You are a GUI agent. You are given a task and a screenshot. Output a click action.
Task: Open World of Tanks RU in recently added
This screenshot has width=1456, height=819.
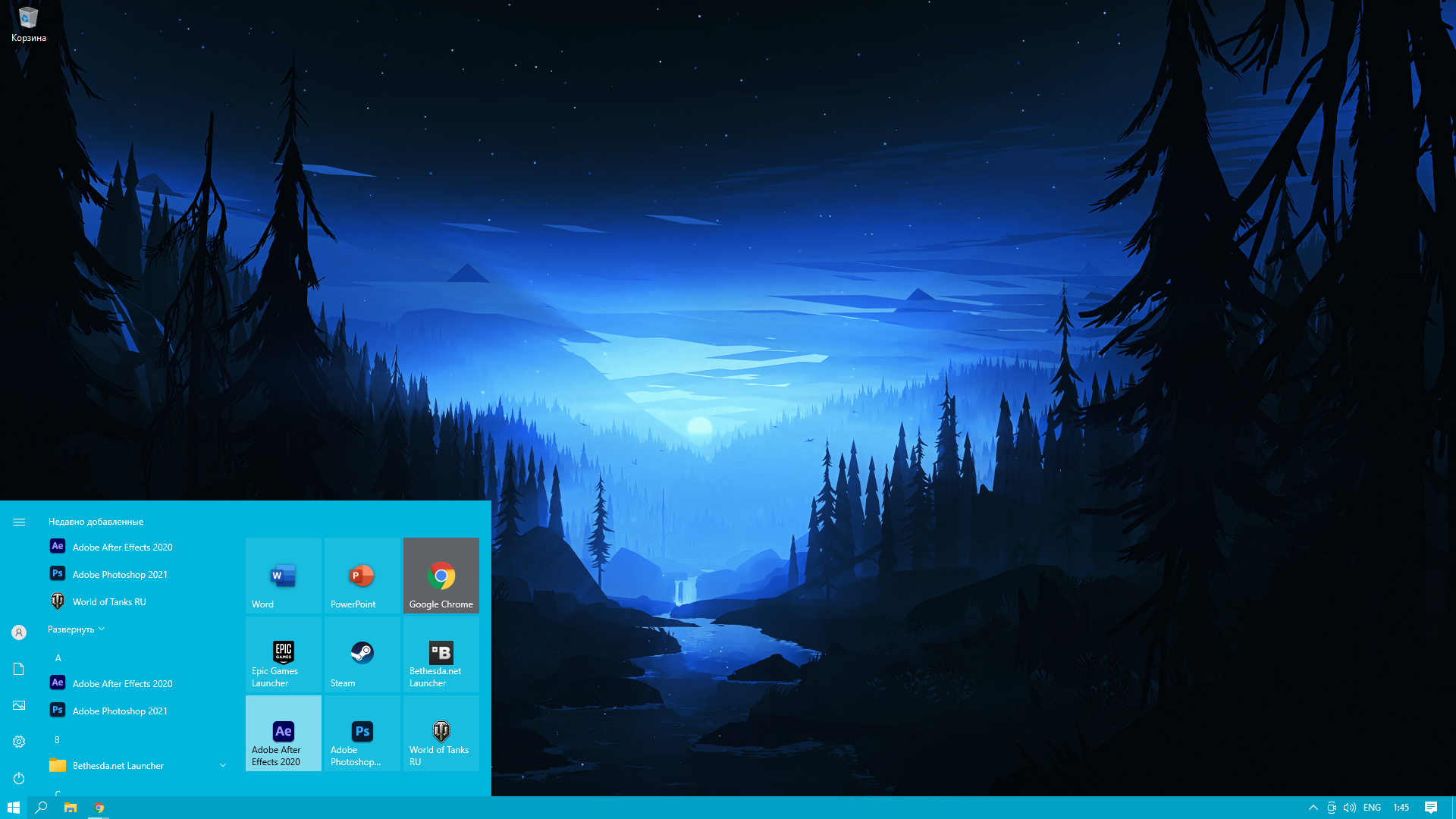click(138, 601)
